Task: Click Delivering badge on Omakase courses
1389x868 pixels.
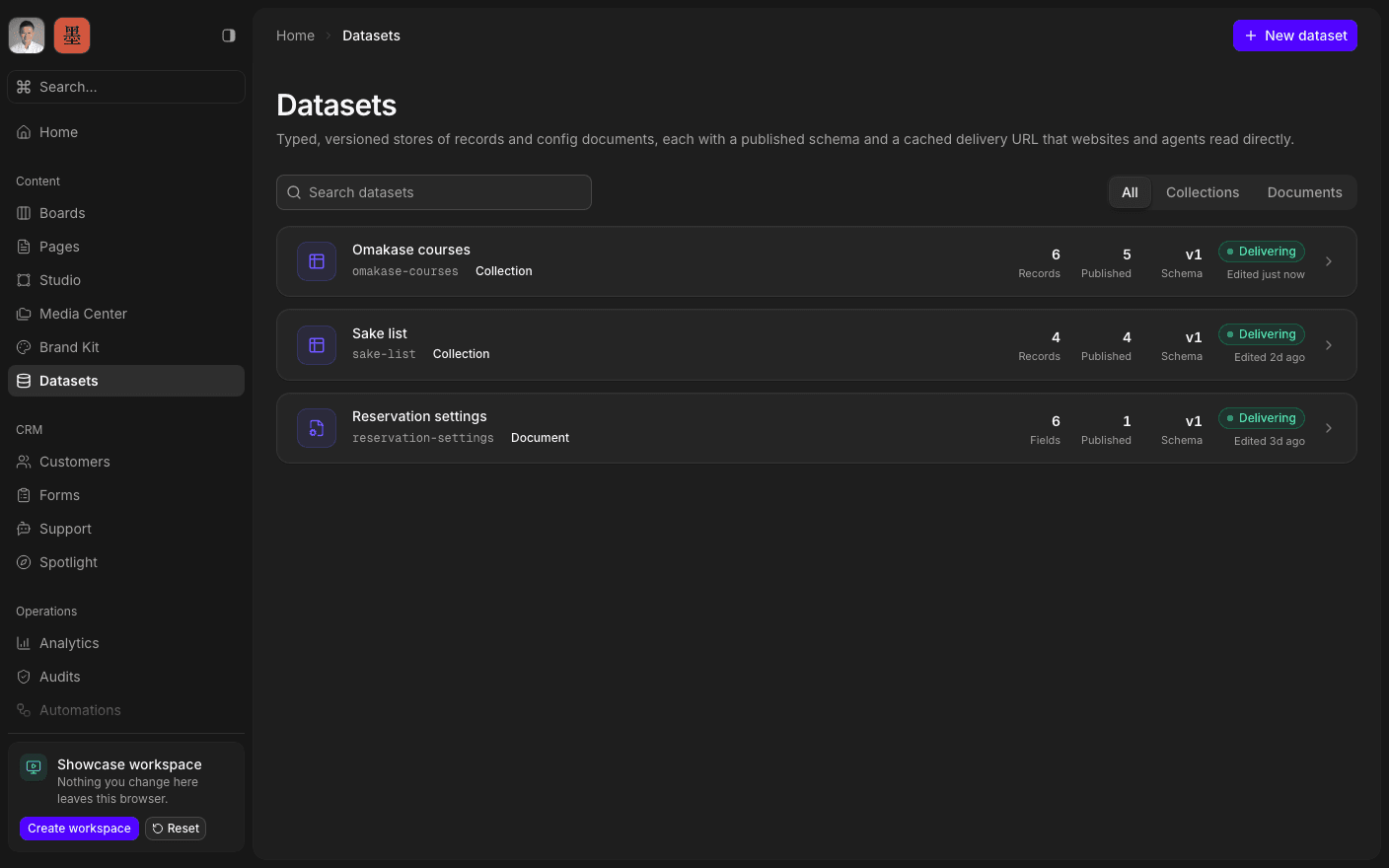Action: [1262, 252]
